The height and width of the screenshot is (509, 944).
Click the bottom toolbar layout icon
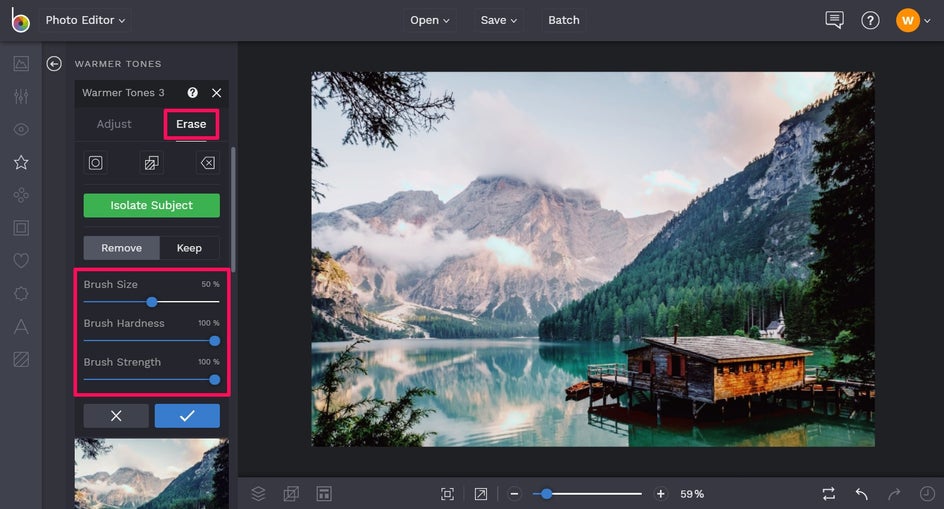[324, 494]
